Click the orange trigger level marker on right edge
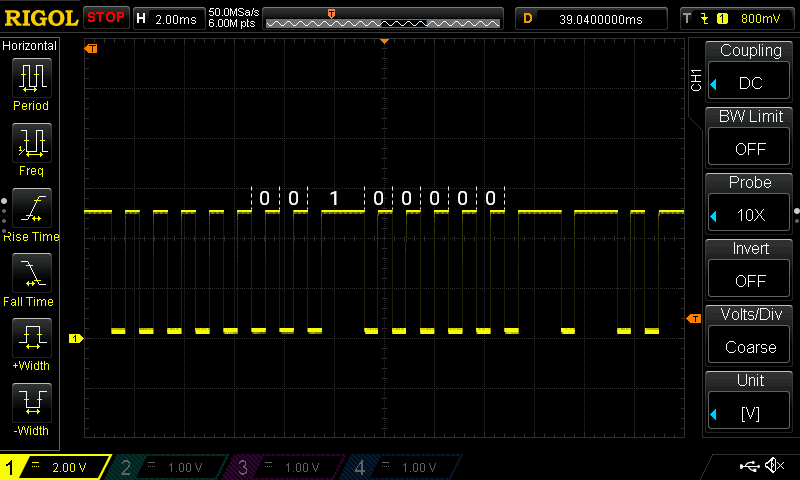Image resolution: width=800 pixels, height=480 pixels. [x=693, y=318]
